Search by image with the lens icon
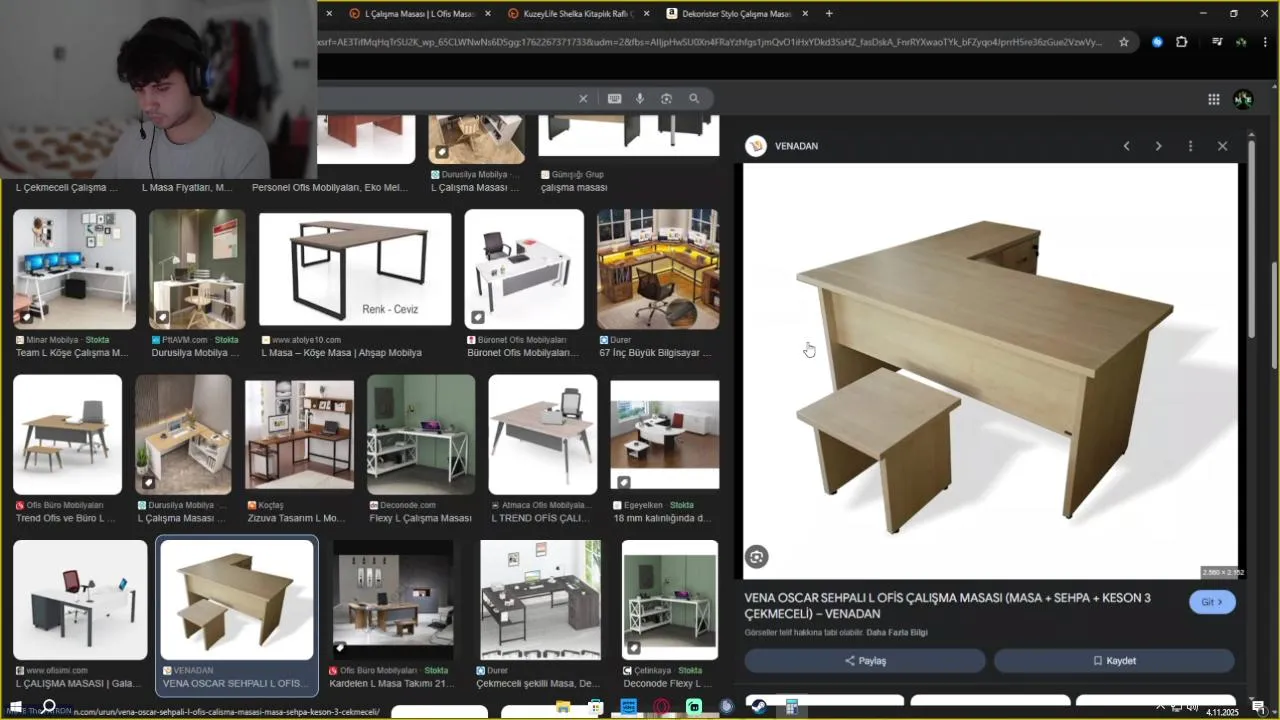Viewport: 1280px width, 720px height. coord(666,98)
